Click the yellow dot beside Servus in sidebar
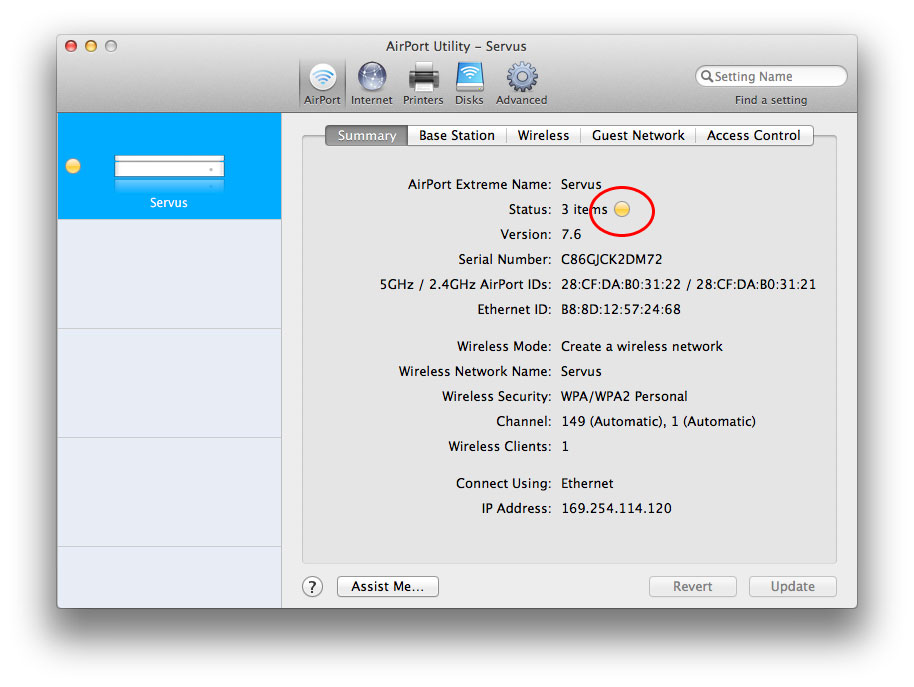 [x=73, y=166]
